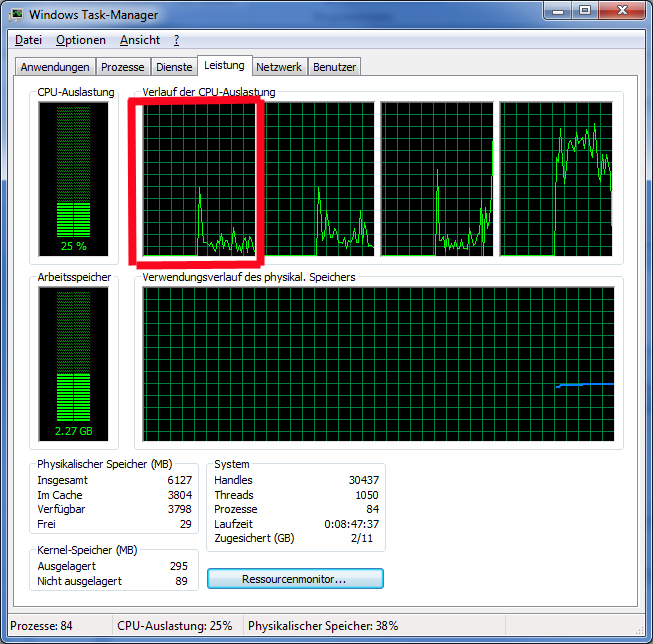Open the Ressourcenmonitor button
Image resolution: width=653 pixels, height=644 pixels.
click(x=295, y=579)
